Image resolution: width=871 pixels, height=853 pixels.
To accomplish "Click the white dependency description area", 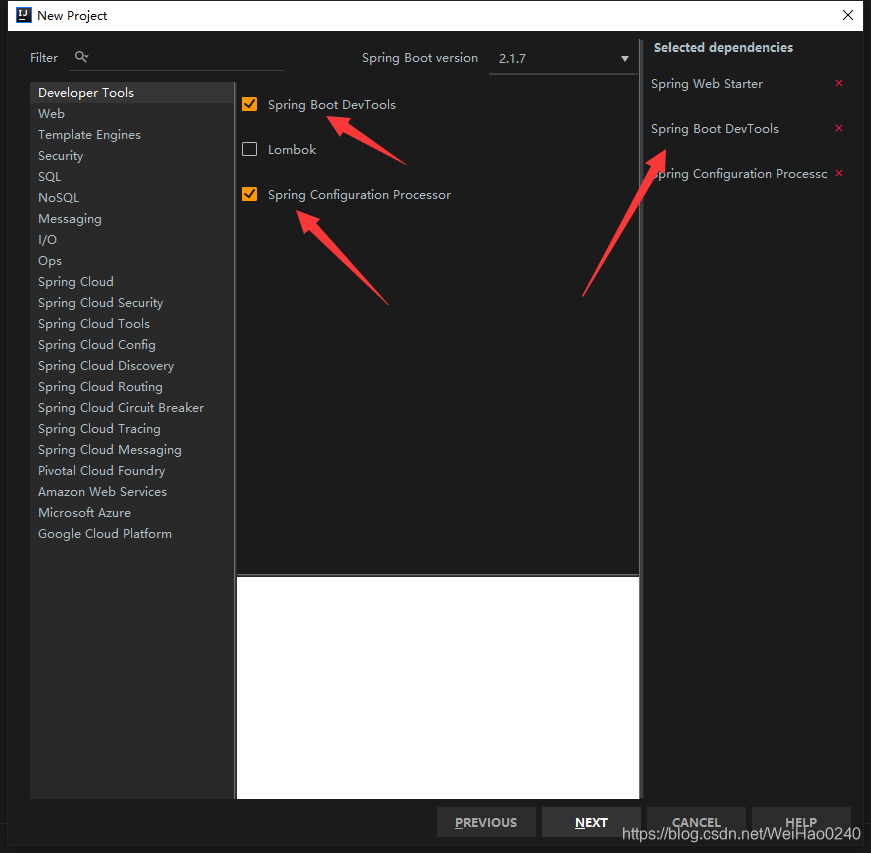I will coord(438,688).
